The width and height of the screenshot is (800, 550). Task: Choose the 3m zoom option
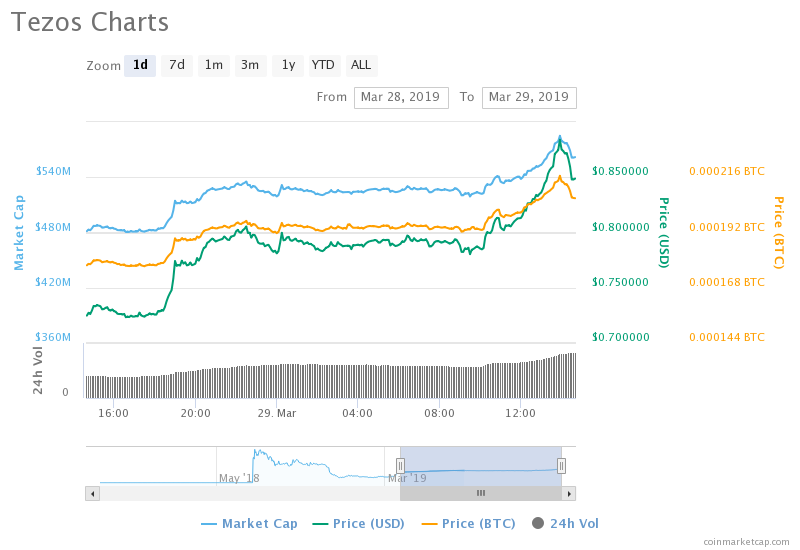click(250, 65)
